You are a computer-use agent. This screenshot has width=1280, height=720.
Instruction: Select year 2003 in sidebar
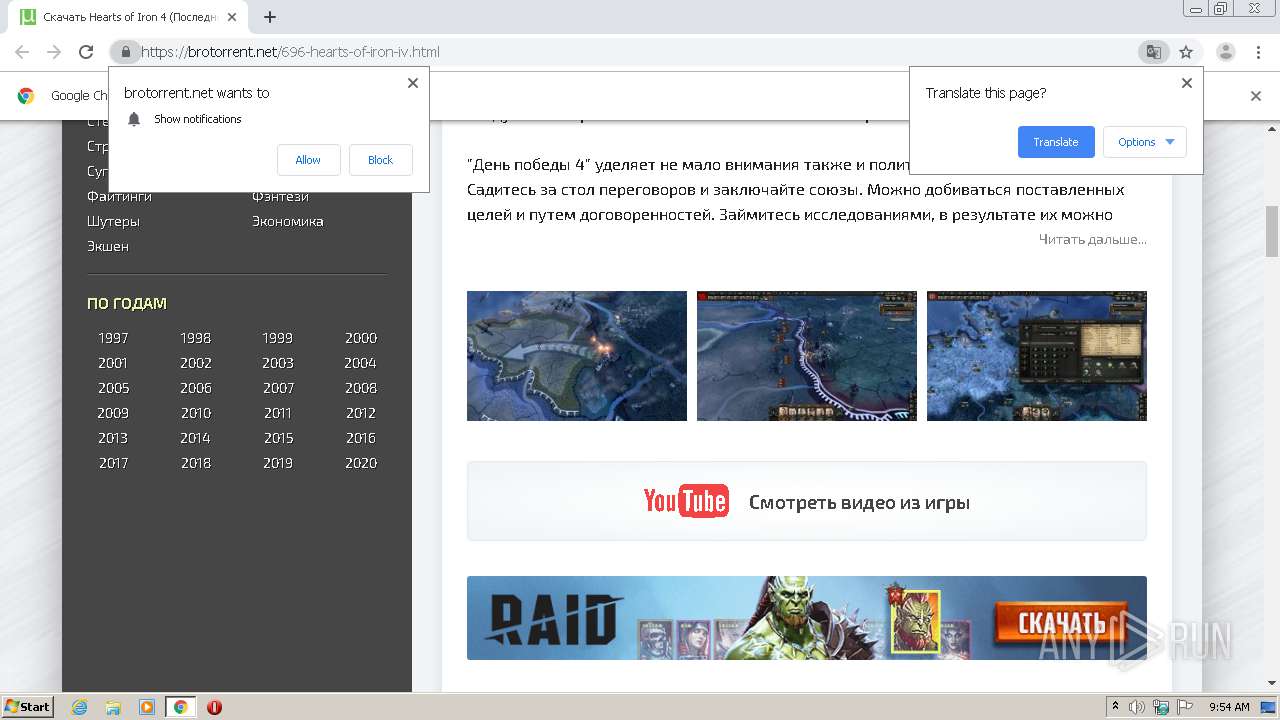(x=278, y=363)
